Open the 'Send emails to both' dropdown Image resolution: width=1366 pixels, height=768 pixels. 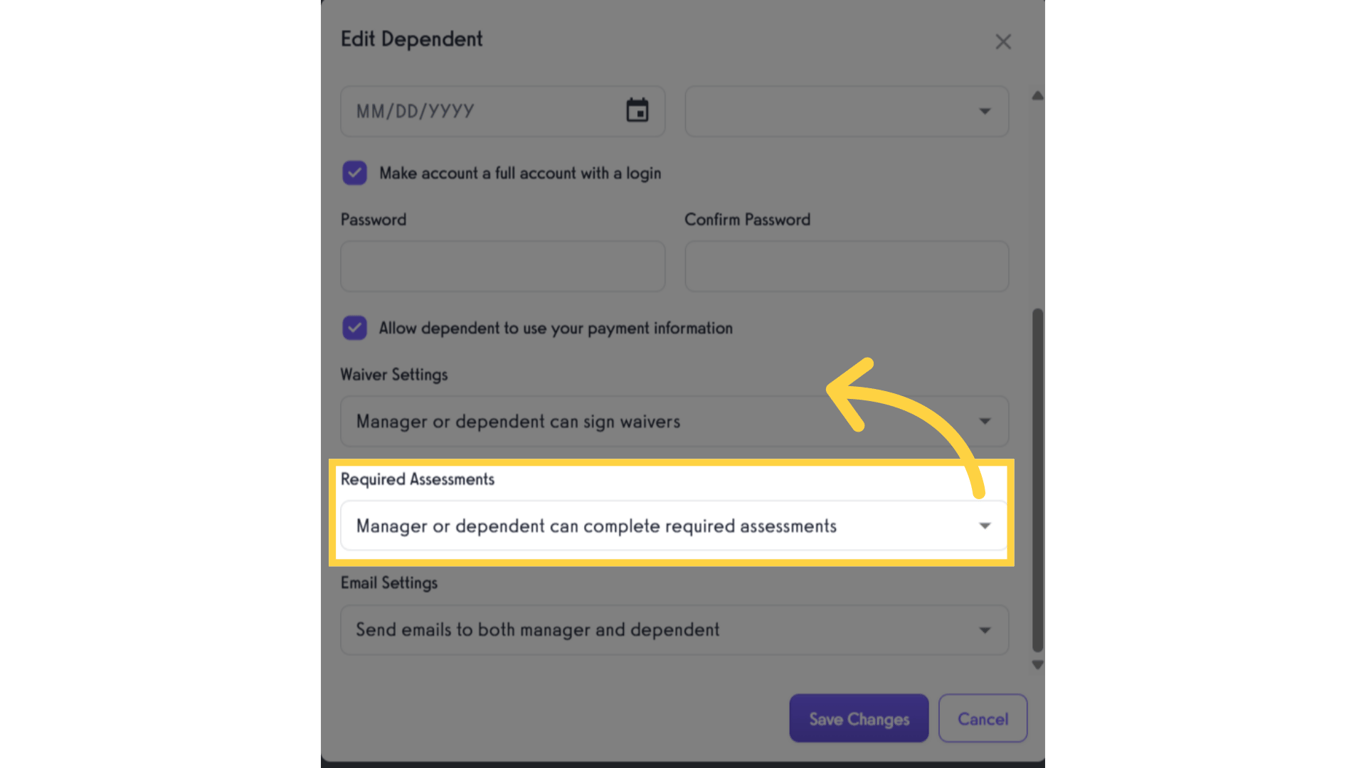[674, 629]
